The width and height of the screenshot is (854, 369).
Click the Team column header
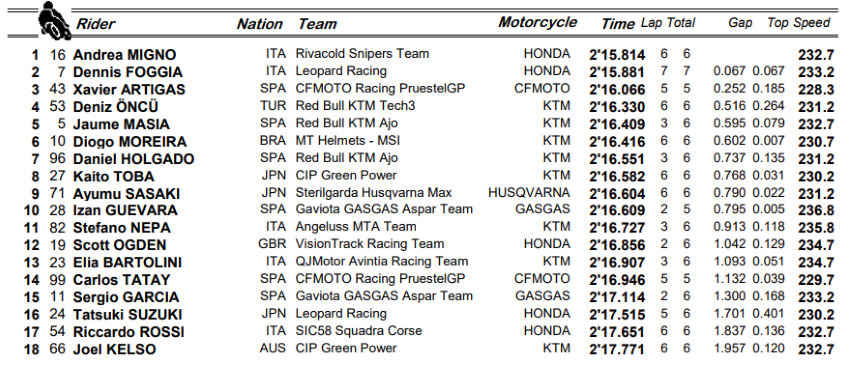(317, 24)
